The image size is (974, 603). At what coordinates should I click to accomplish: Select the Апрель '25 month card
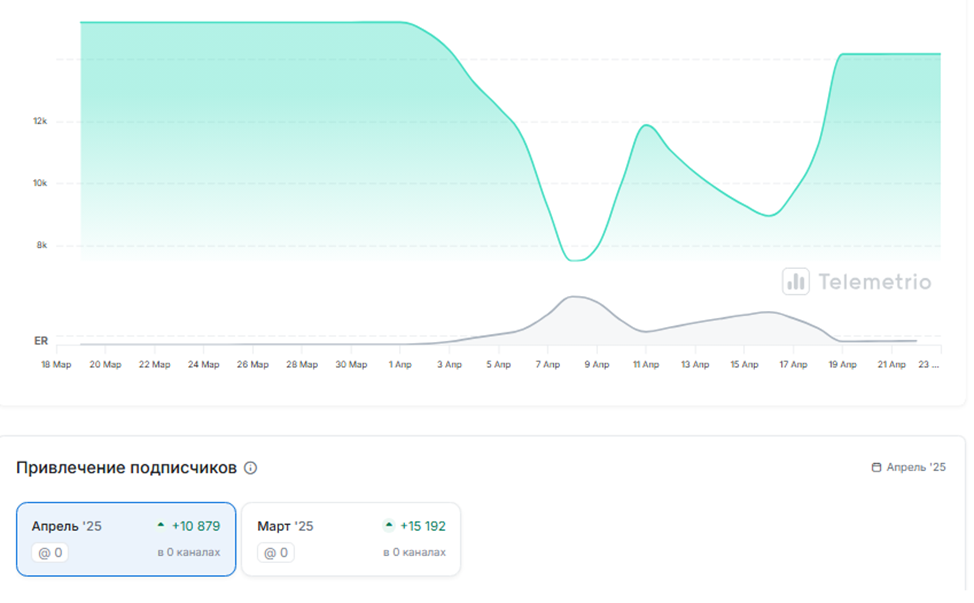pos(126,539)
